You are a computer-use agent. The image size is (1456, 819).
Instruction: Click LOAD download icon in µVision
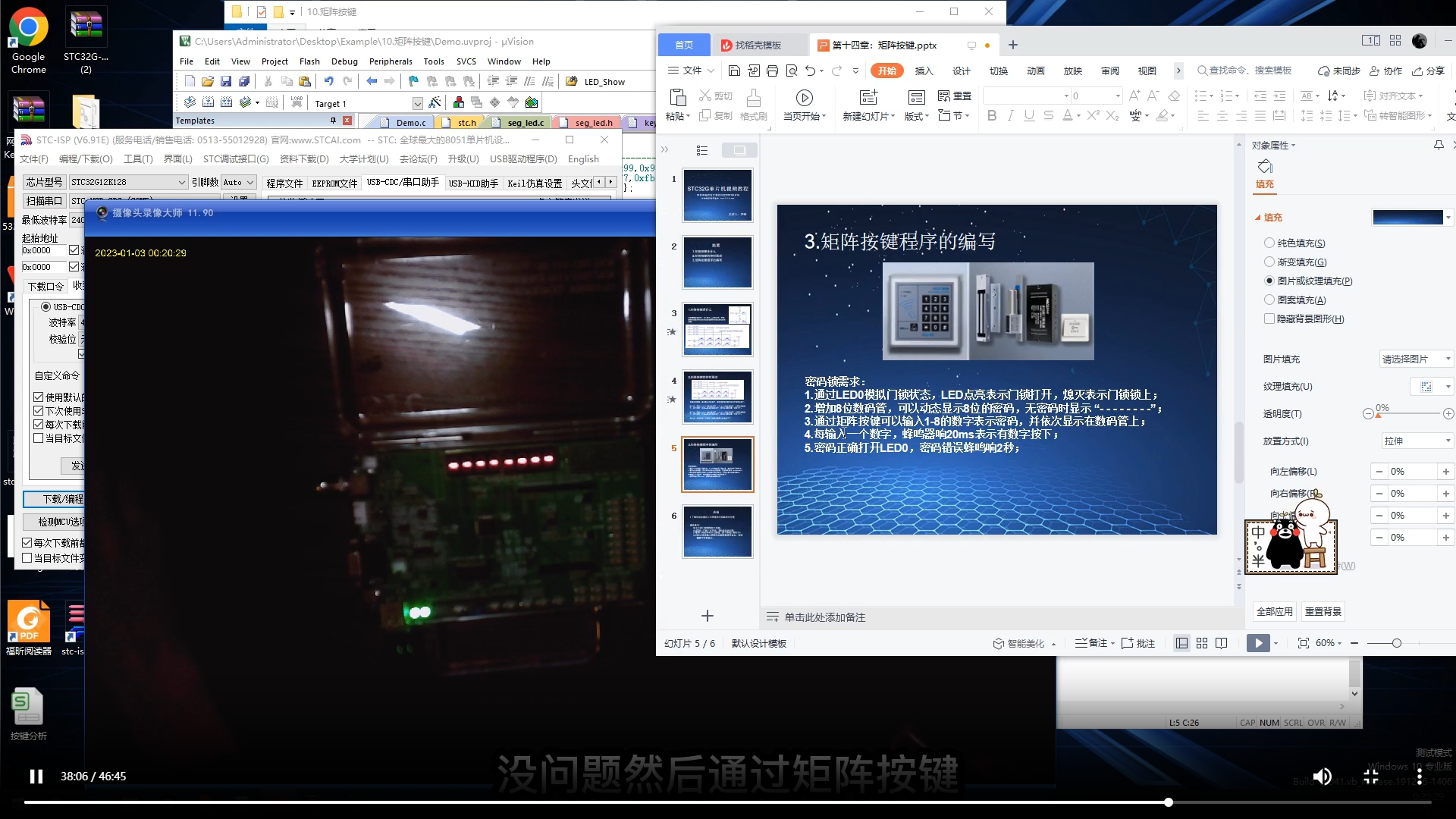(x=297, y=102)
